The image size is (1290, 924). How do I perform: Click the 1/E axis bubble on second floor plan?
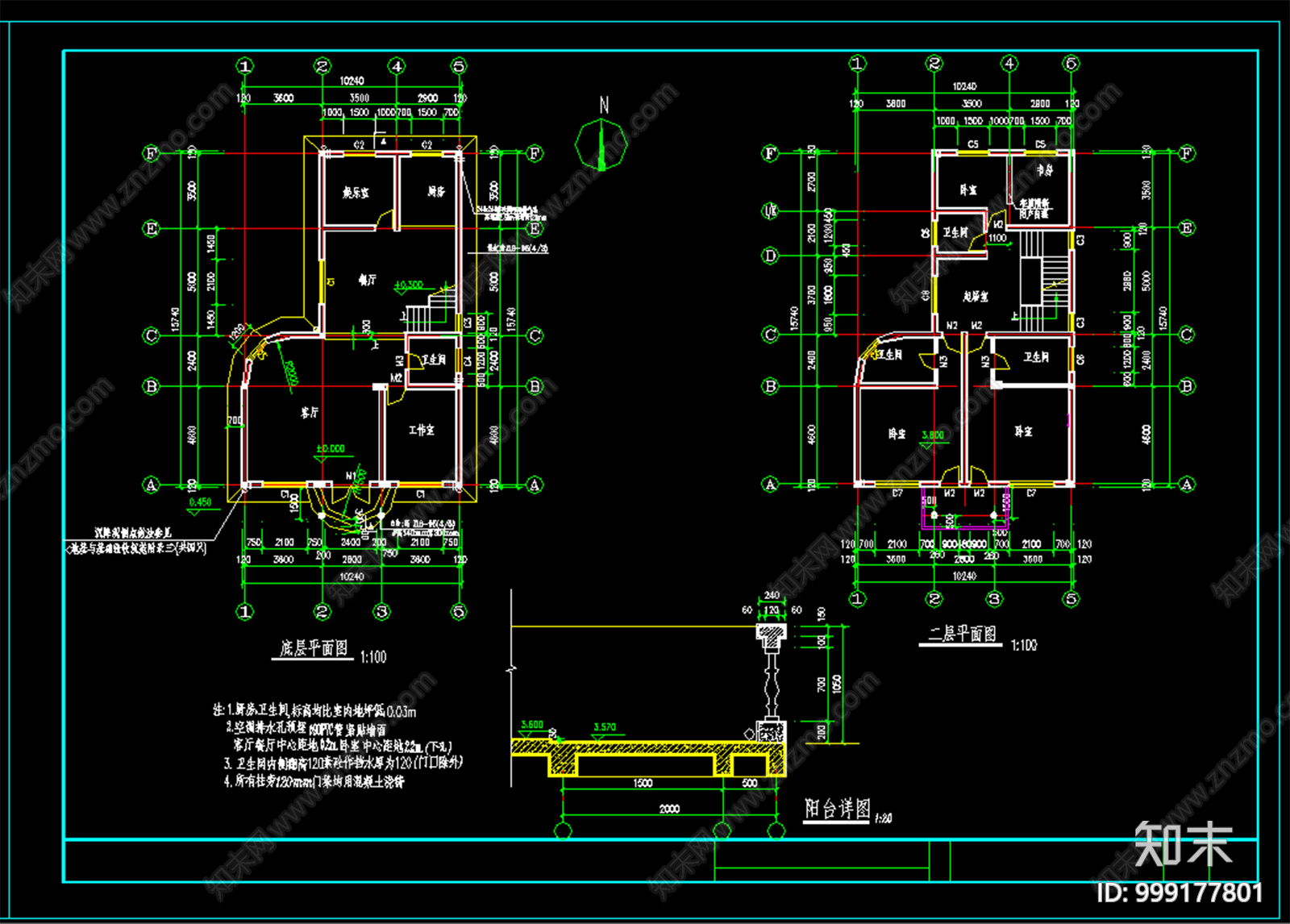point(770,210)
